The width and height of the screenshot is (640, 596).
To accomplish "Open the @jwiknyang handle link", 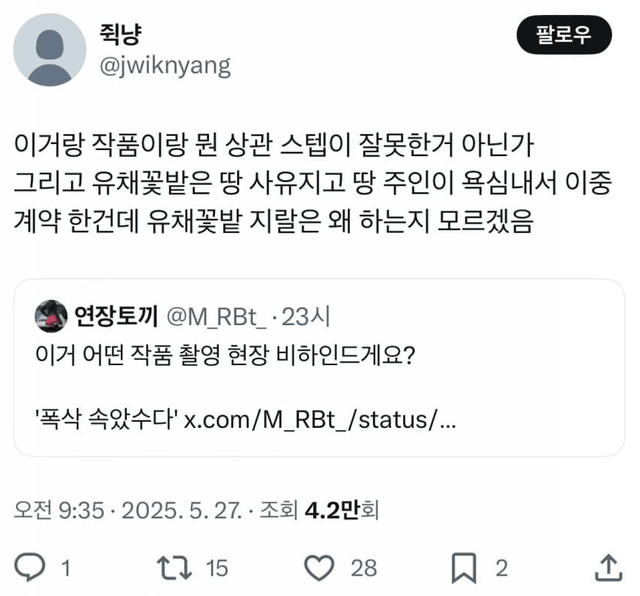I will coord(166,66).
